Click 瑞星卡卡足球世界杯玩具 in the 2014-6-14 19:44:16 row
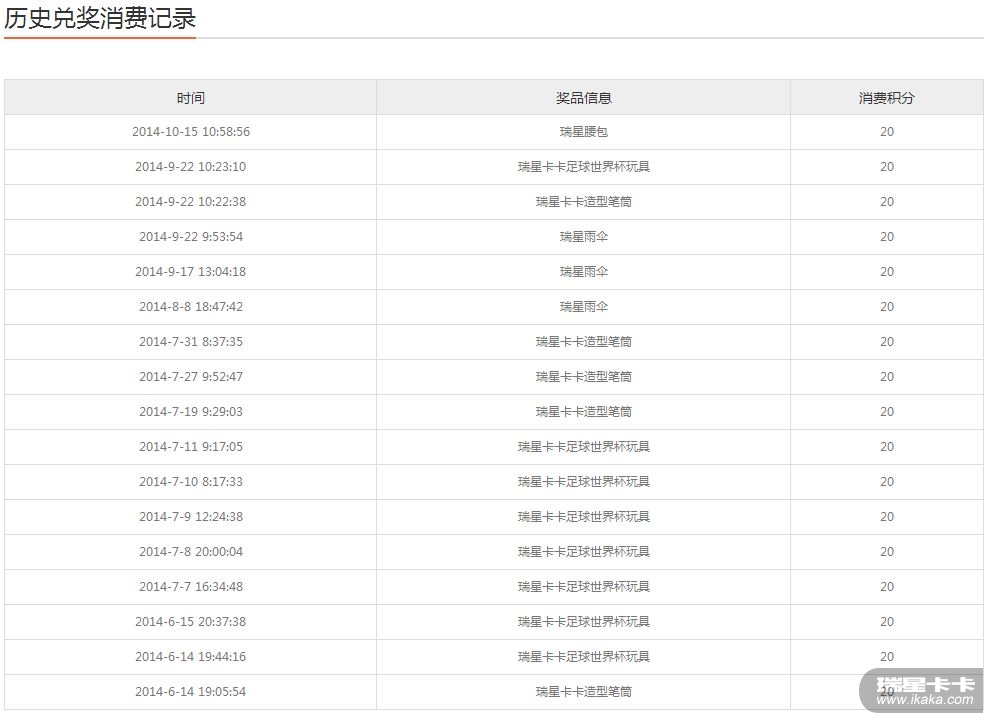Screen dimensions: 993x721 click(583, 656)
